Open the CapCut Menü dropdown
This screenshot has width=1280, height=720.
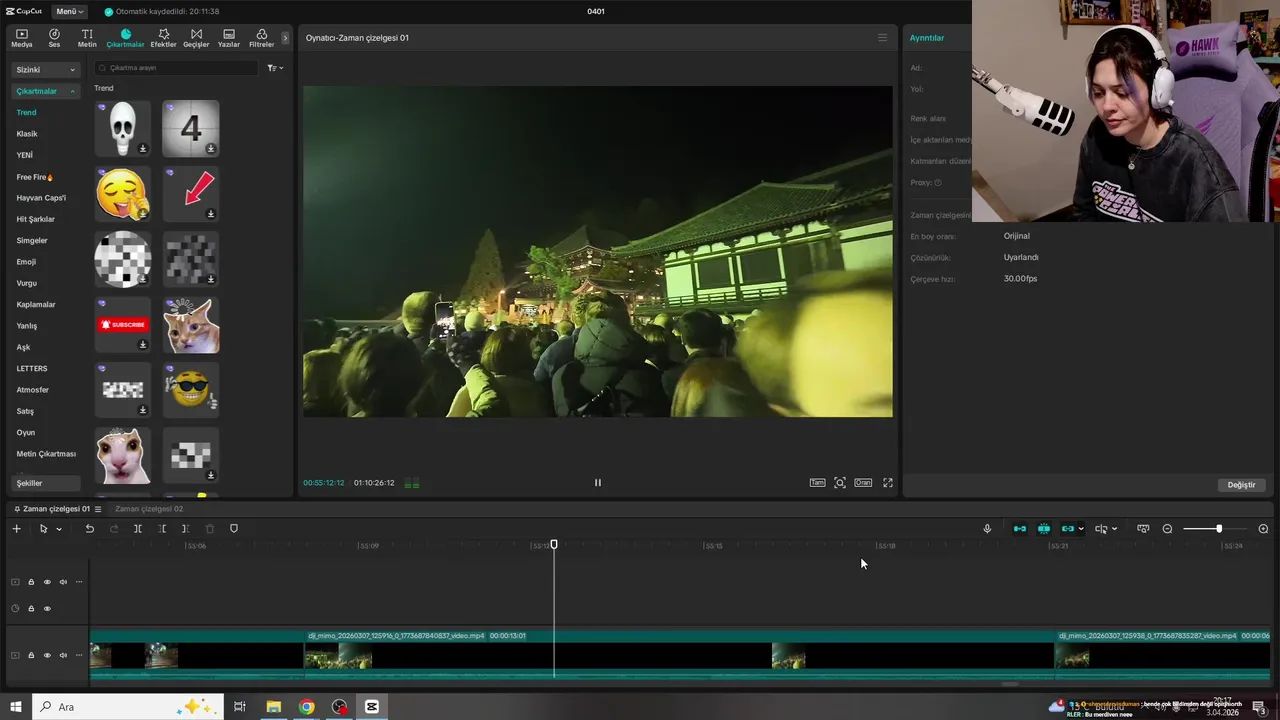(x=69, y=11)
